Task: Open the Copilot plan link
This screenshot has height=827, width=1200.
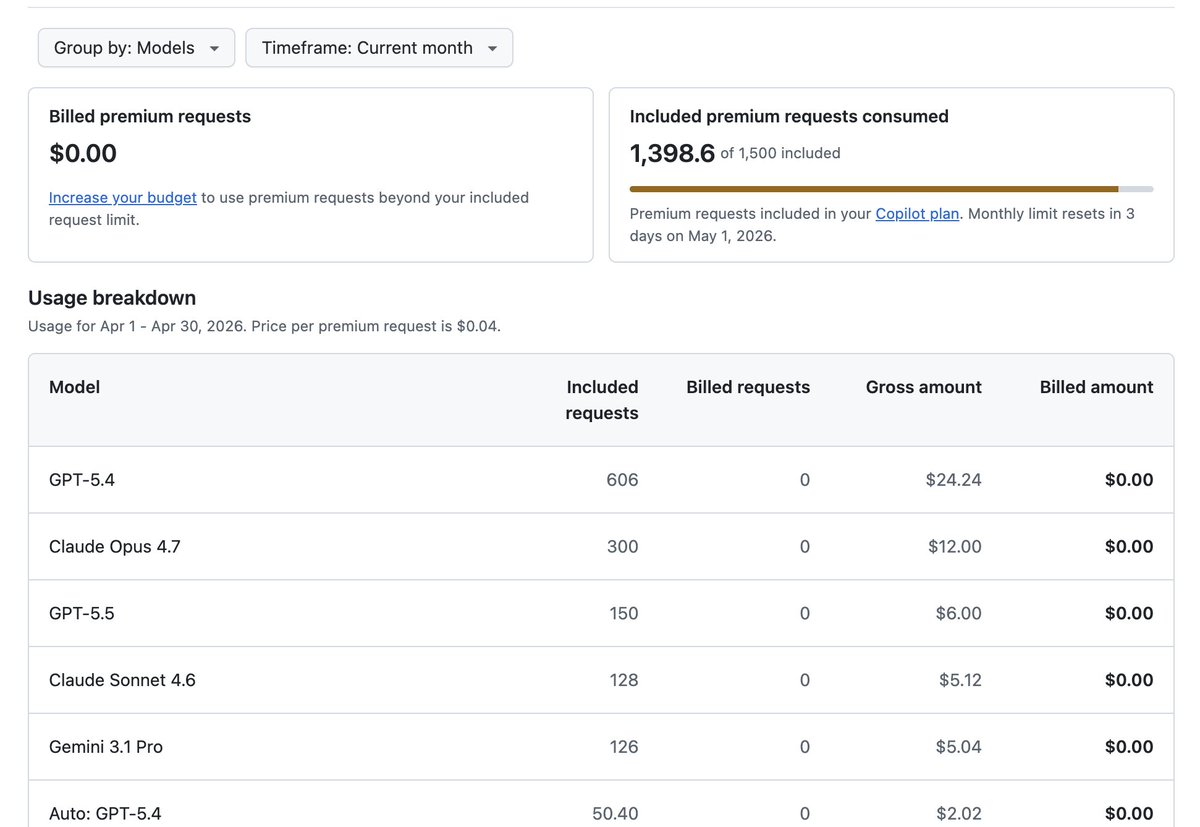Action: pos(917,213)
